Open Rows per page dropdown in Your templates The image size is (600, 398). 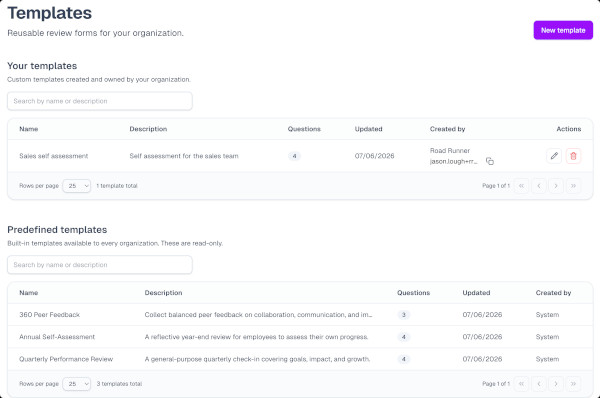[x=77, y=186]
